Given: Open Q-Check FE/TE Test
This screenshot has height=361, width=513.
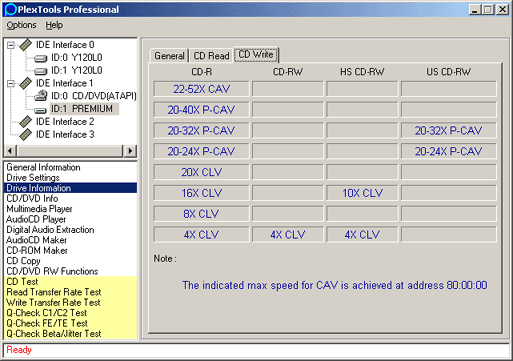Looking at the screenshot, I should coord(47,323).
